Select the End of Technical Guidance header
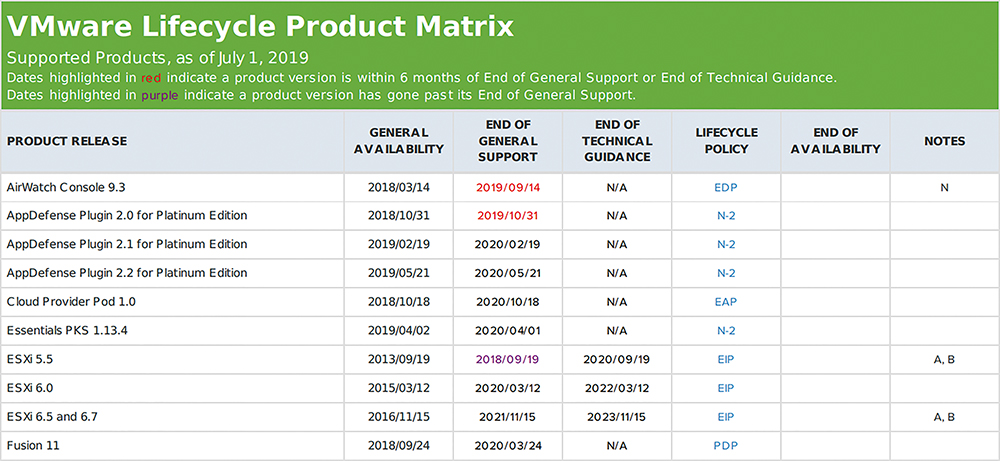1000x461 pixels. click(617, 141)
